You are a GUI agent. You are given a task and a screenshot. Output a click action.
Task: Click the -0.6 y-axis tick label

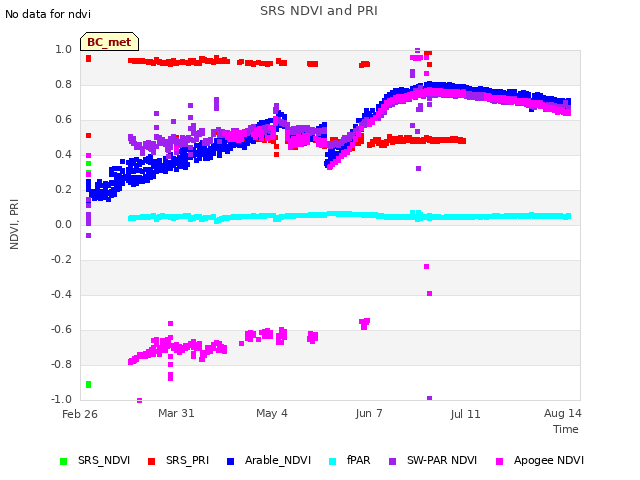(61, 329)
